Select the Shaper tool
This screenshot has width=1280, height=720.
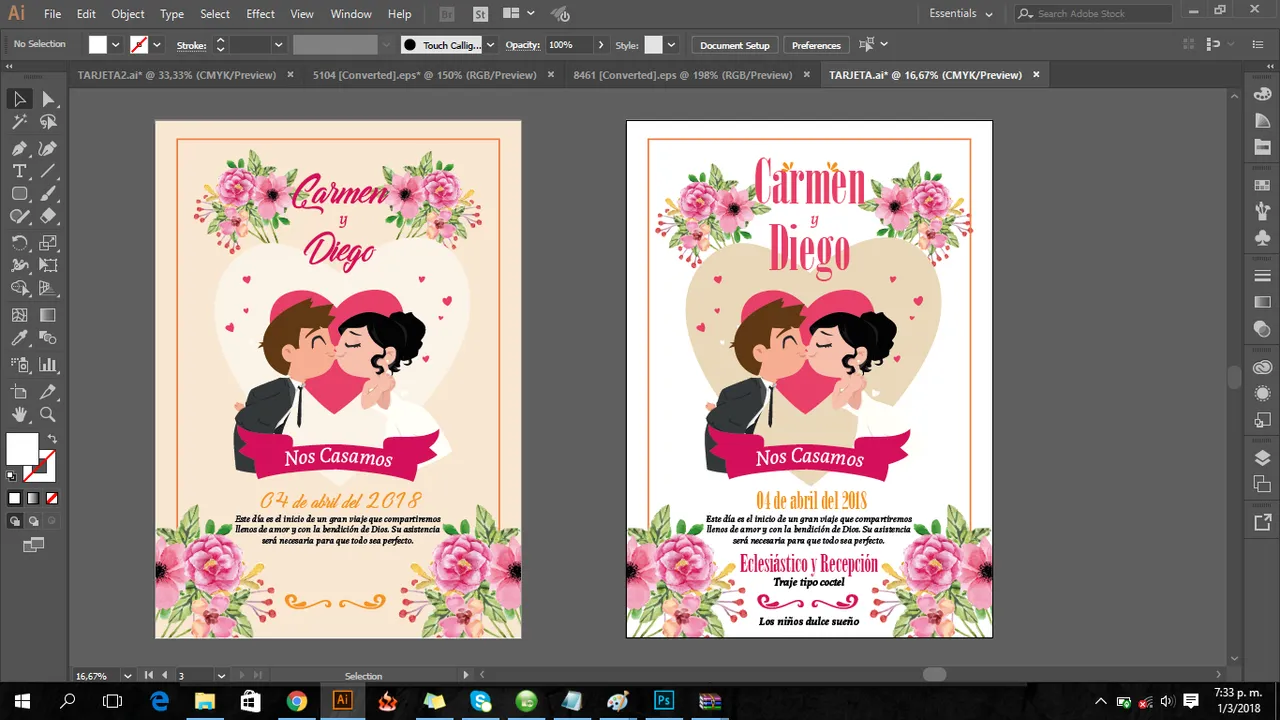click(x=19, y=216)
